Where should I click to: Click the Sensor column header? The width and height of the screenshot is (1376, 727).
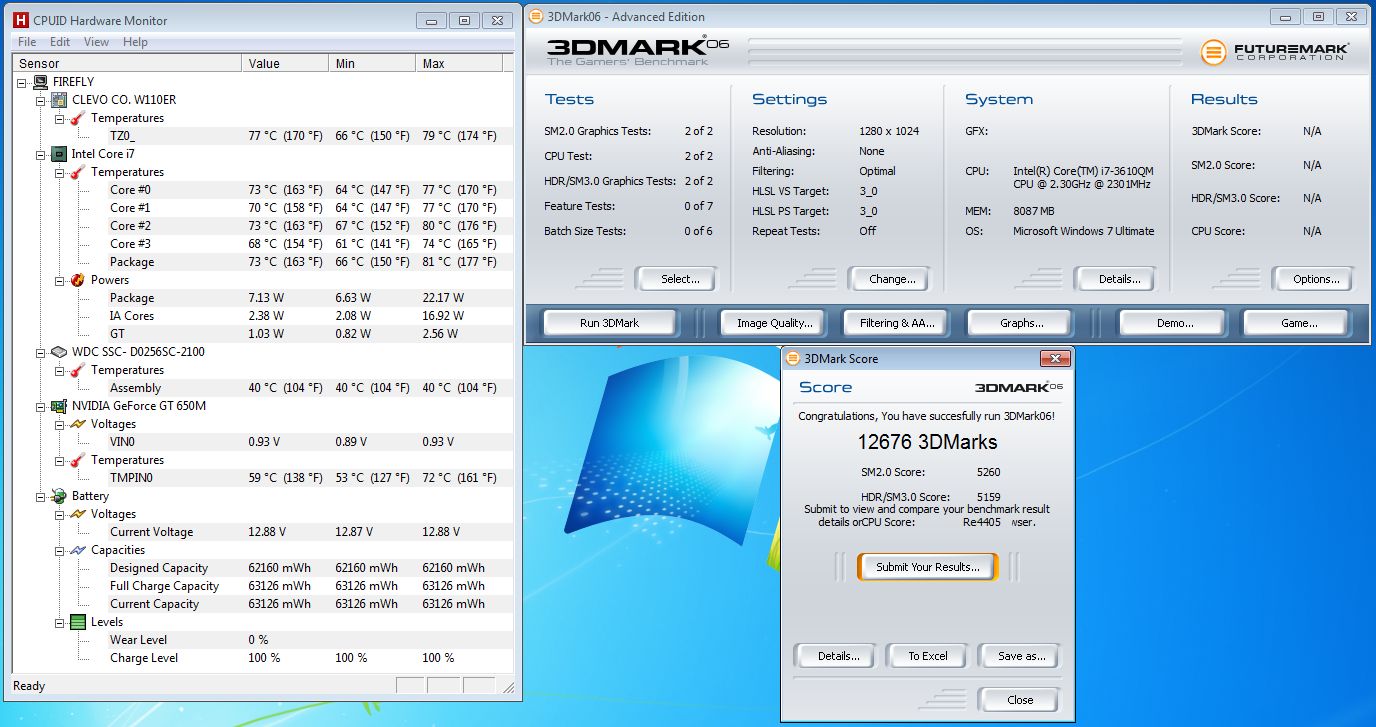[x=126, y=63]
